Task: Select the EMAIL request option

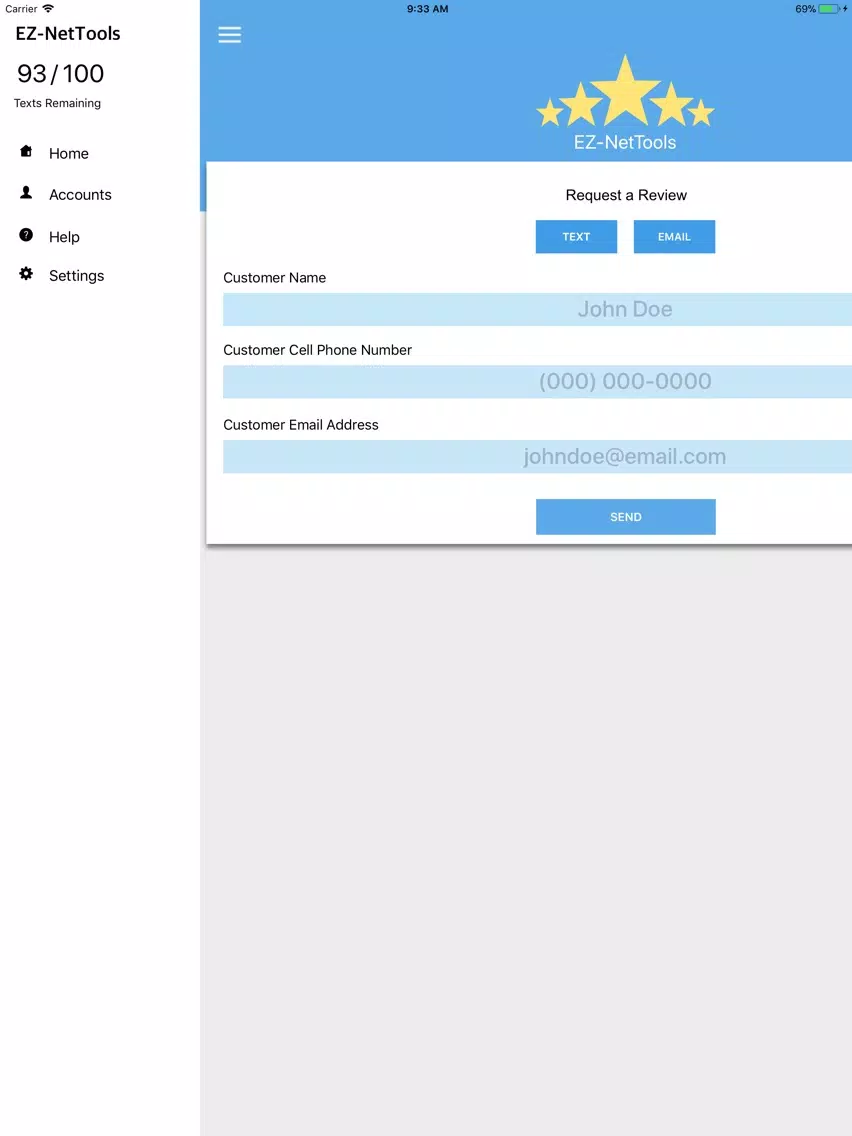Action: pos(674,237)
